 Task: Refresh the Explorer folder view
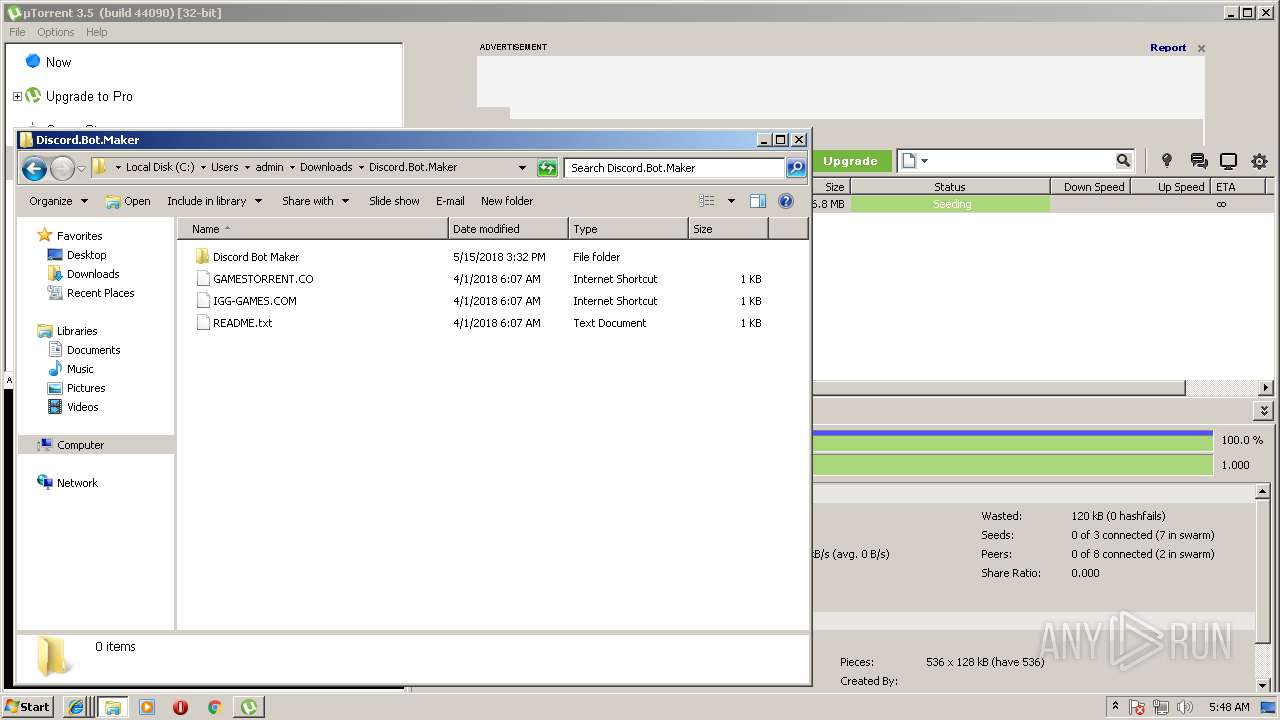tap(547, 168)
